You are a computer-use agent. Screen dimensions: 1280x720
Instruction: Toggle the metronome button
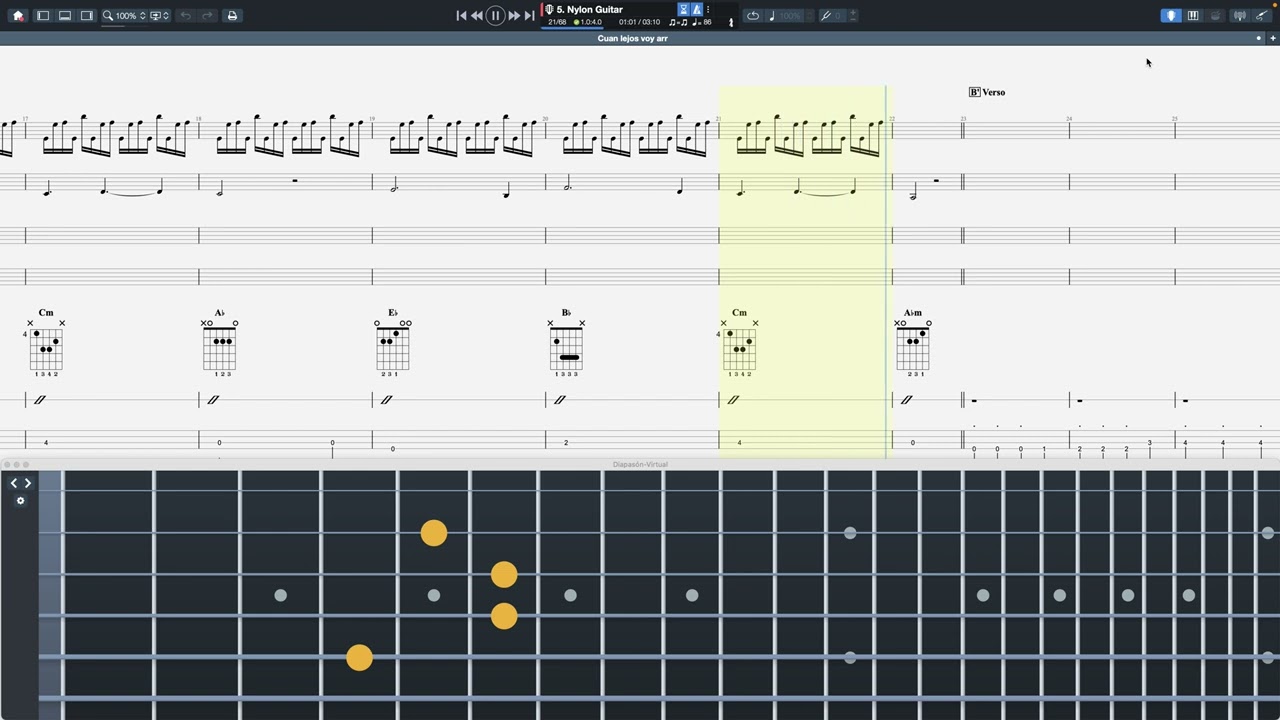click(x=697, y=10)
